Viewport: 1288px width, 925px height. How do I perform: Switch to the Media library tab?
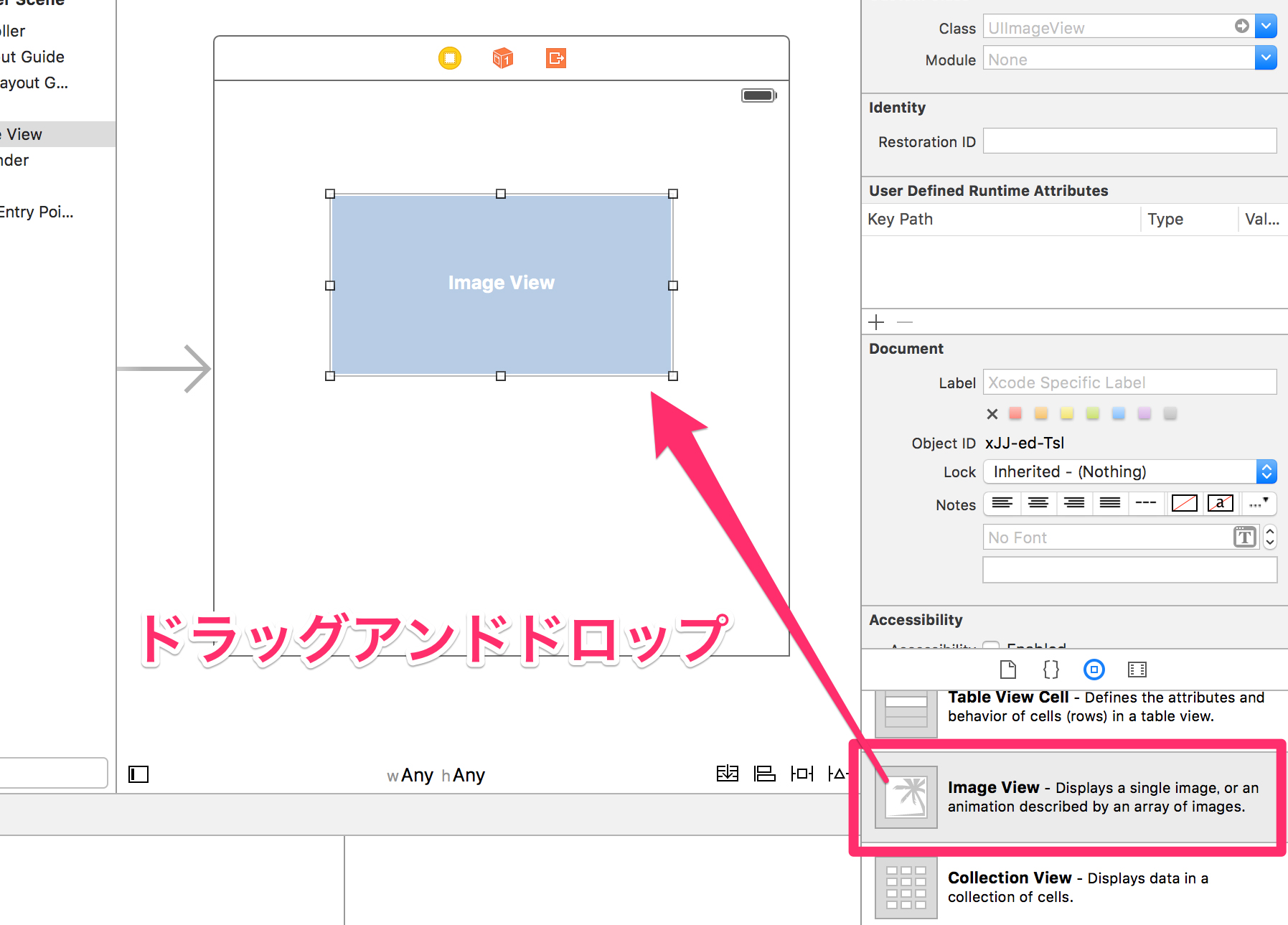click(x=1137, y=670)
